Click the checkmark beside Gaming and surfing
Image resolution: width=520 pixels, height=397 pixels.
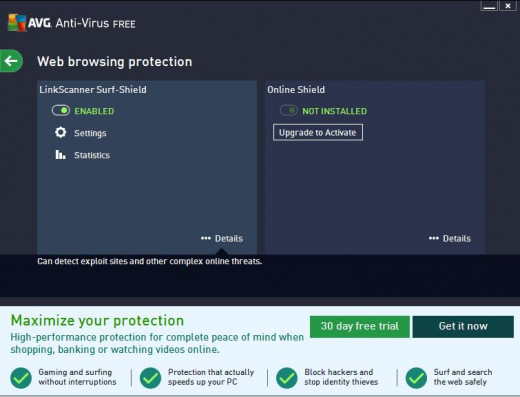21,378
